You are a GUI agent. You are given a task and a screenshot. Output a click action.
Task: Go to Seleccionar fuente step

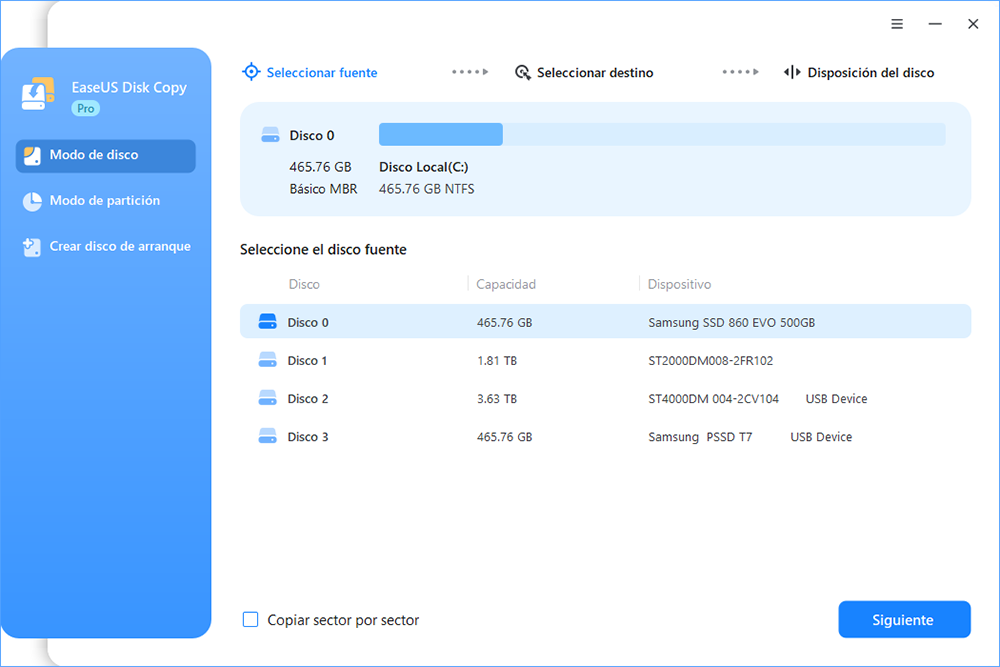(310, 73)
